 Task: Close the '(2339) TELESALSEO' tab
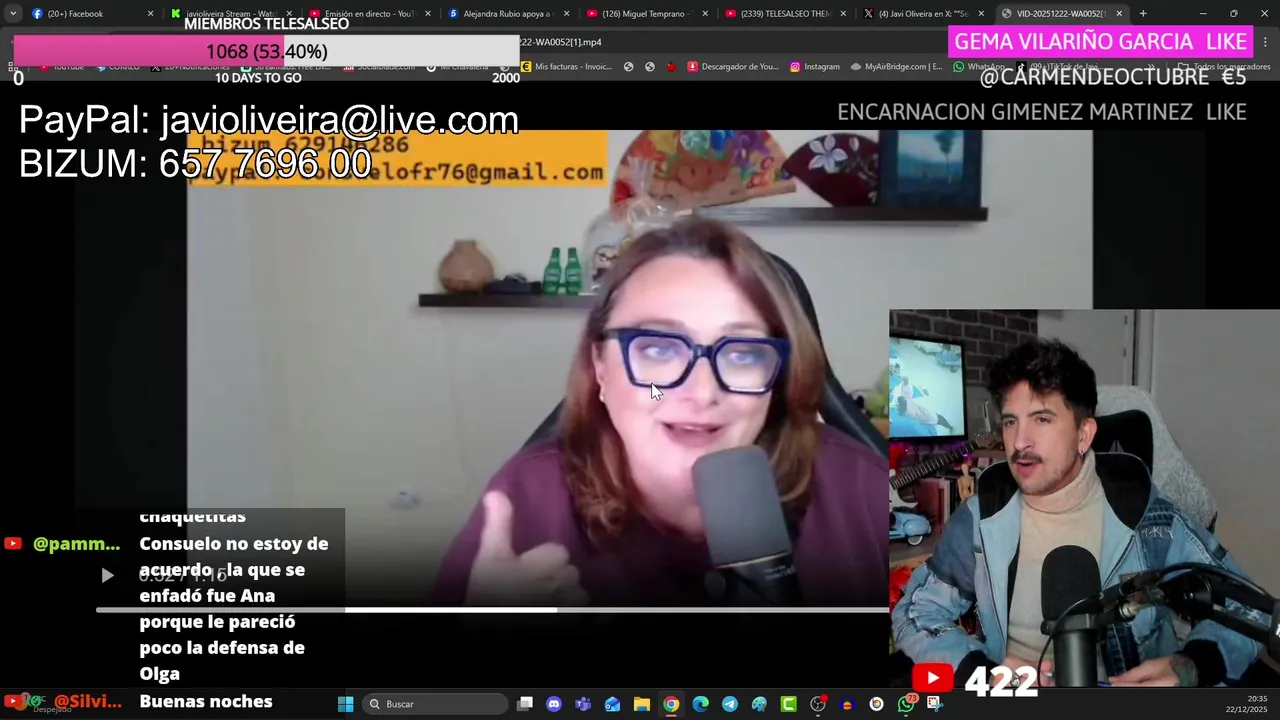(x=843, y=14)
